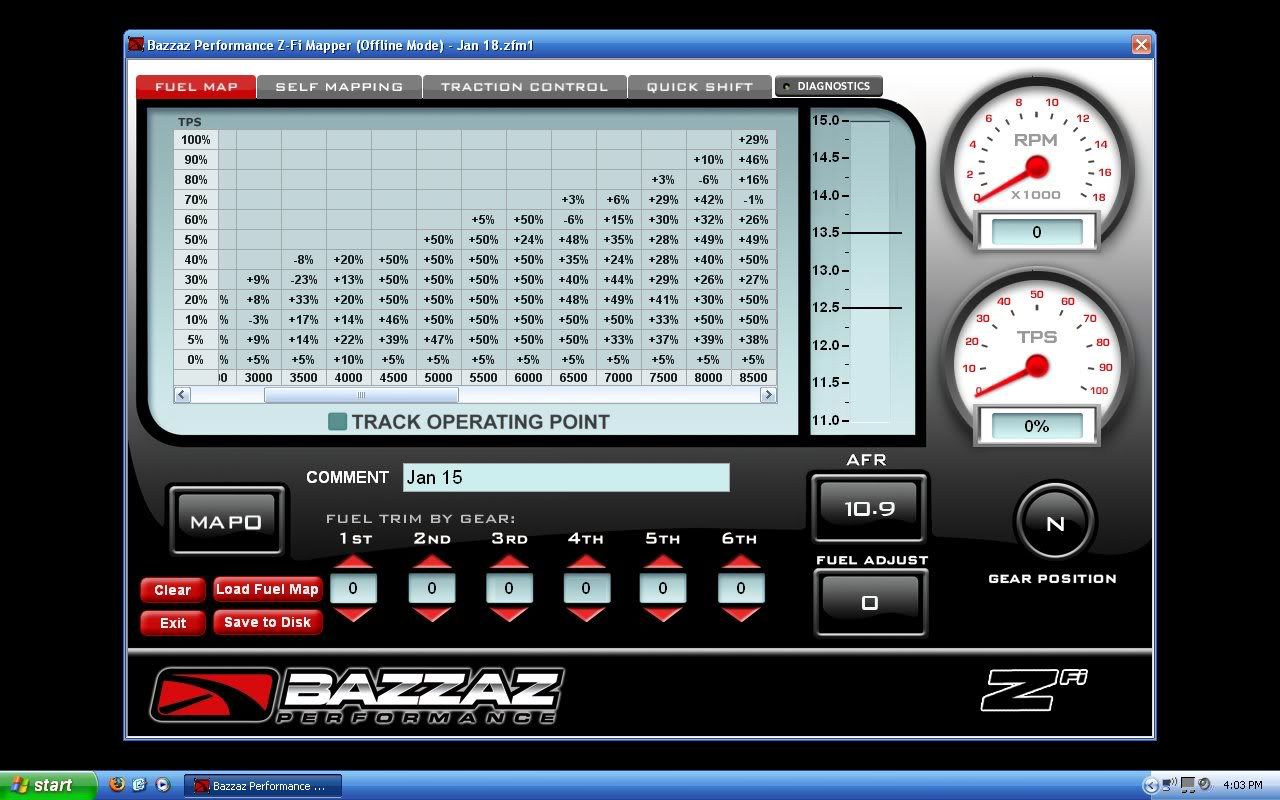The width and height of the screenshot is (1280, 800).
Task: Click the Fuel Adjust 0 button
Action: (870, 602)
